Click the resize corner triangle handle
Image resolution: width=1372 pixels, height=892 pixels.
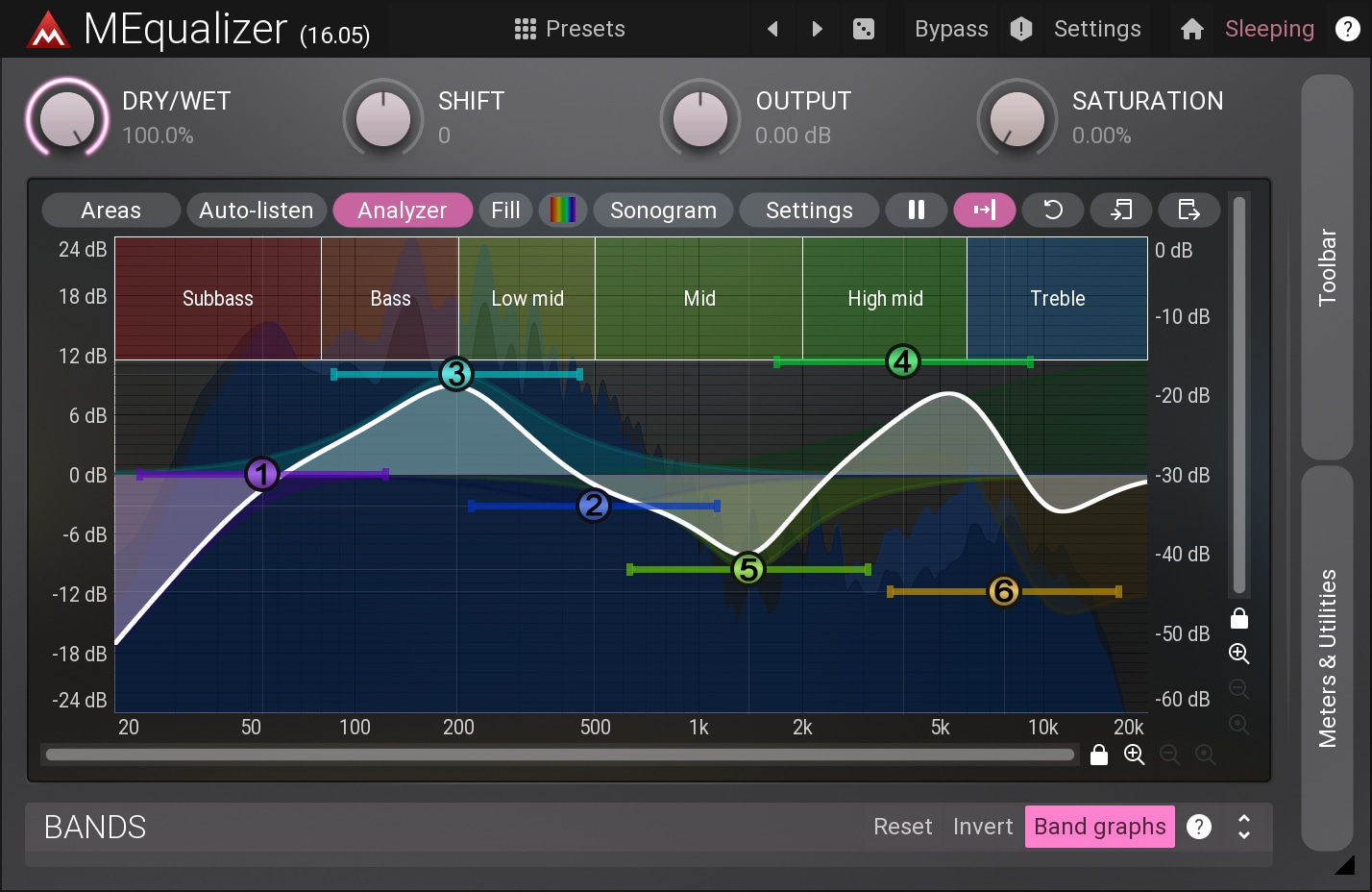[1345, 865]
